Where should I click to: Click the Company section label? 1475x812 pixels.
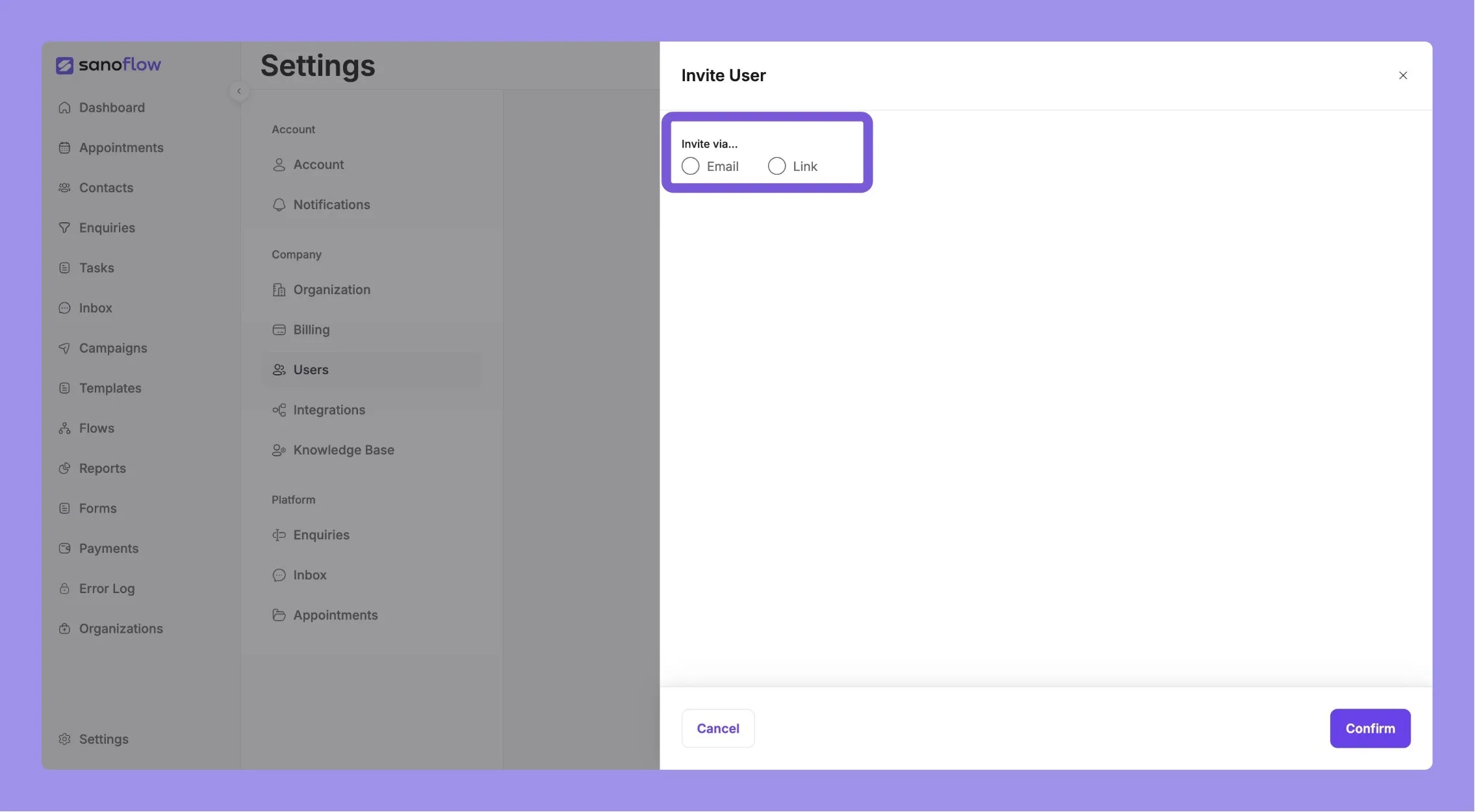click(296, 255)
